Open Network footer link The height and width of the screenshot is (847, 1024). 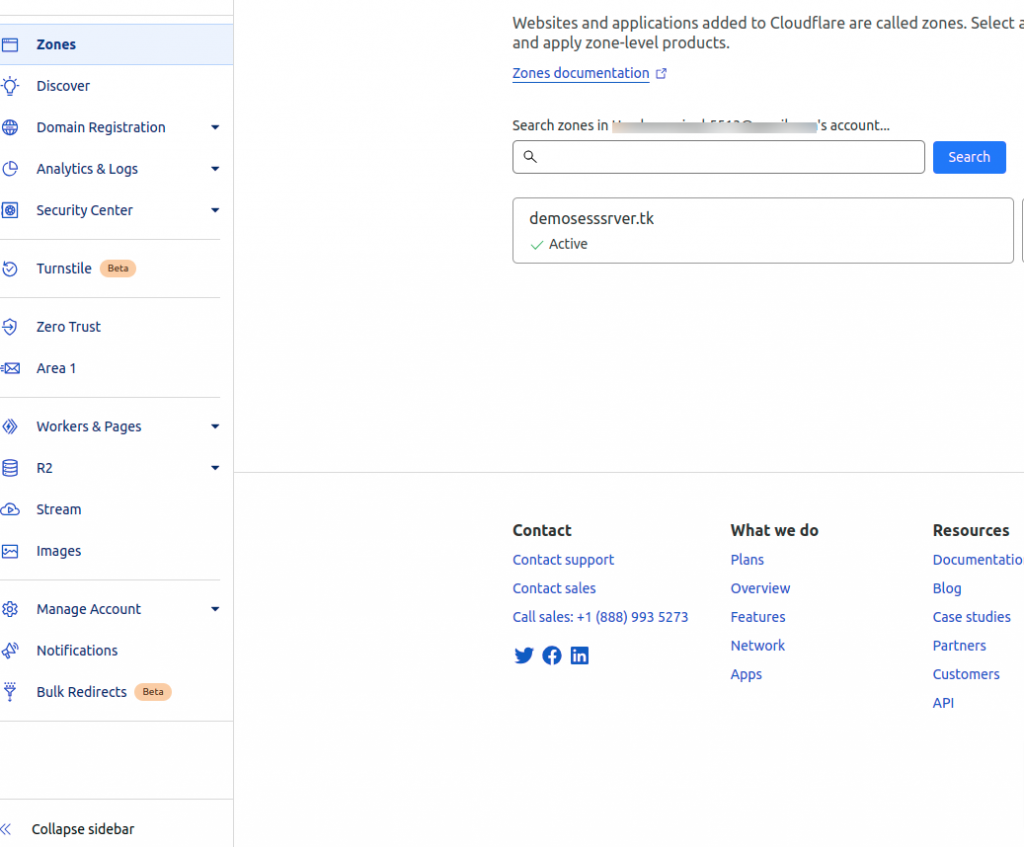(x=758, y=646)
